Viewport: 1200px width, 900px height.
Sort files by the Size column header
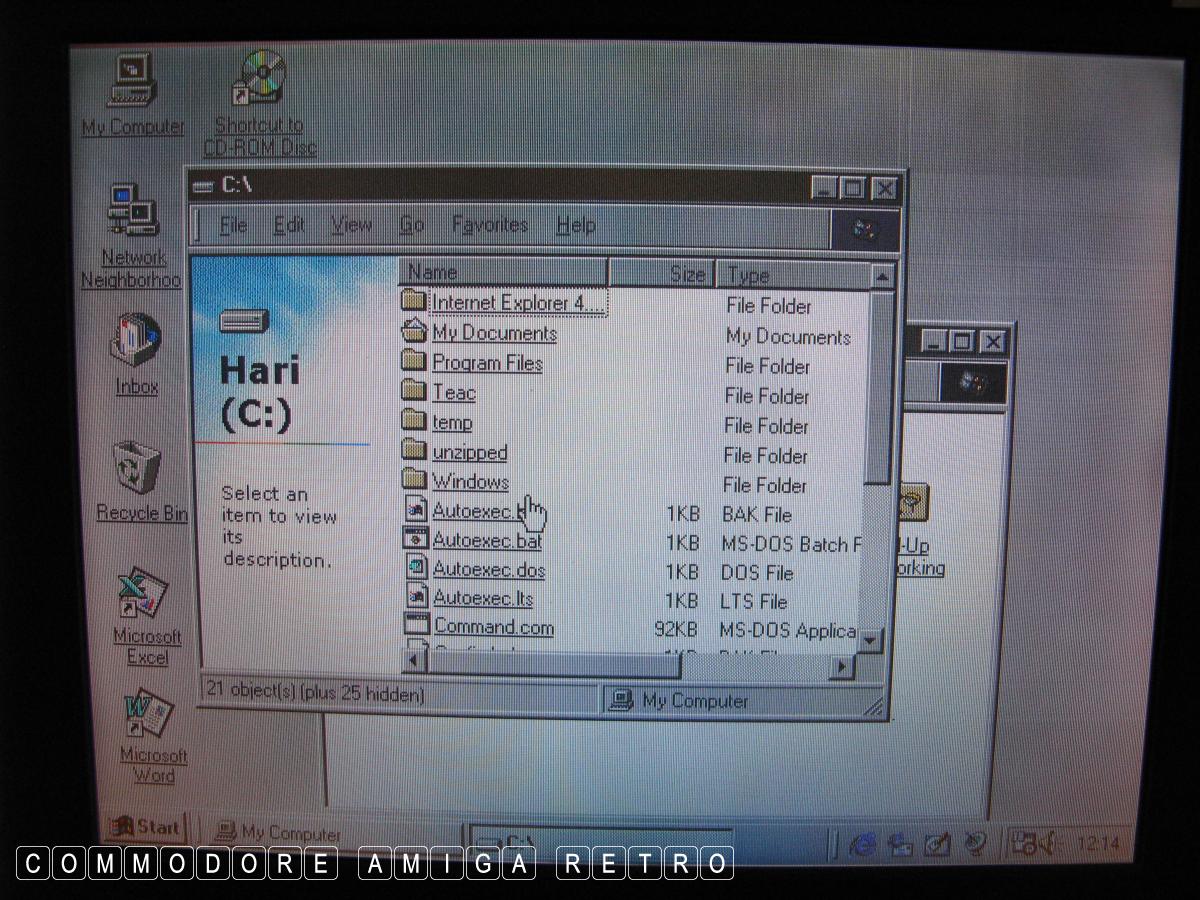[x=661, y=273]
